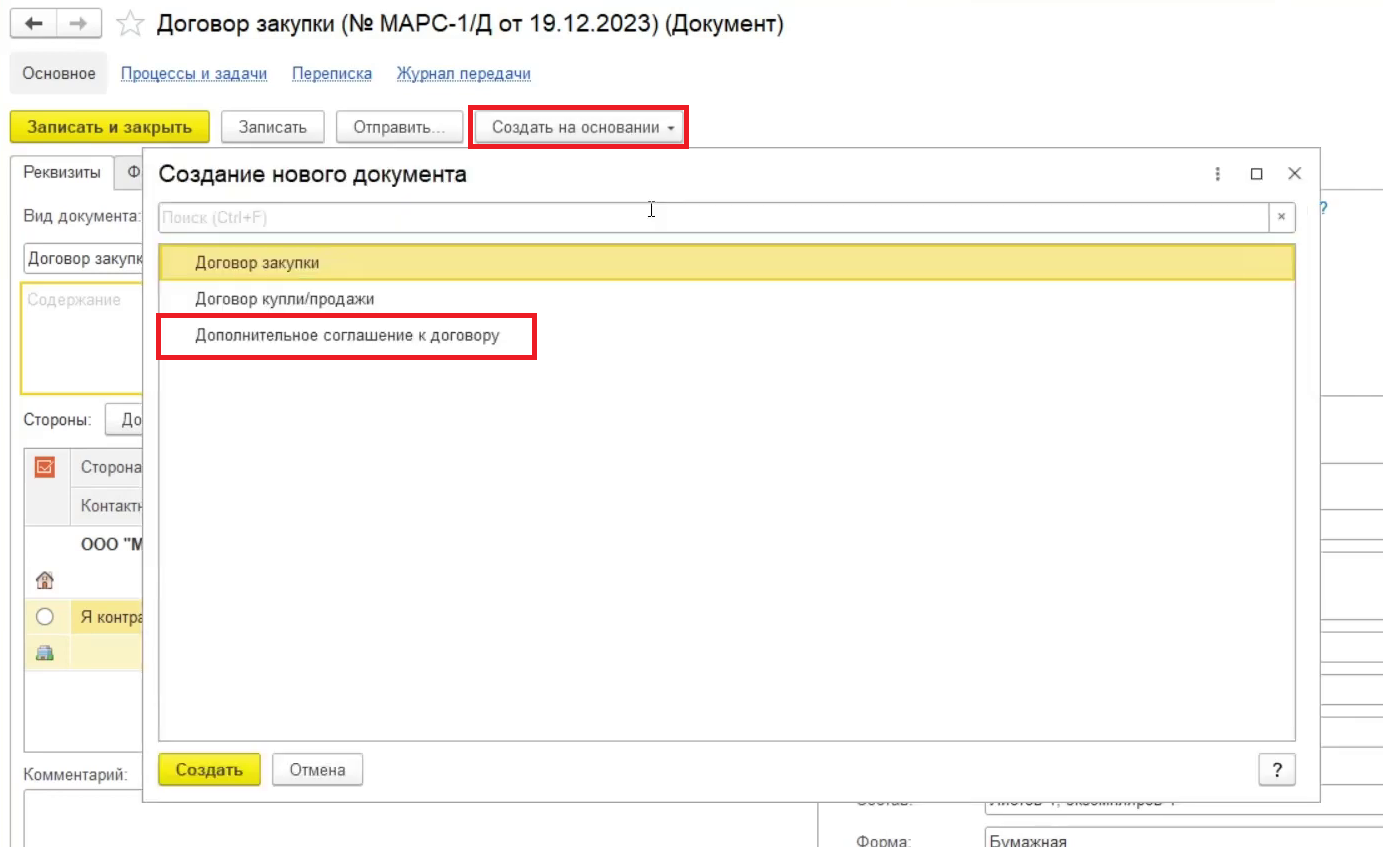Click the green building icon in highlighted row
1383x847 pixels.
click(44, 653)
